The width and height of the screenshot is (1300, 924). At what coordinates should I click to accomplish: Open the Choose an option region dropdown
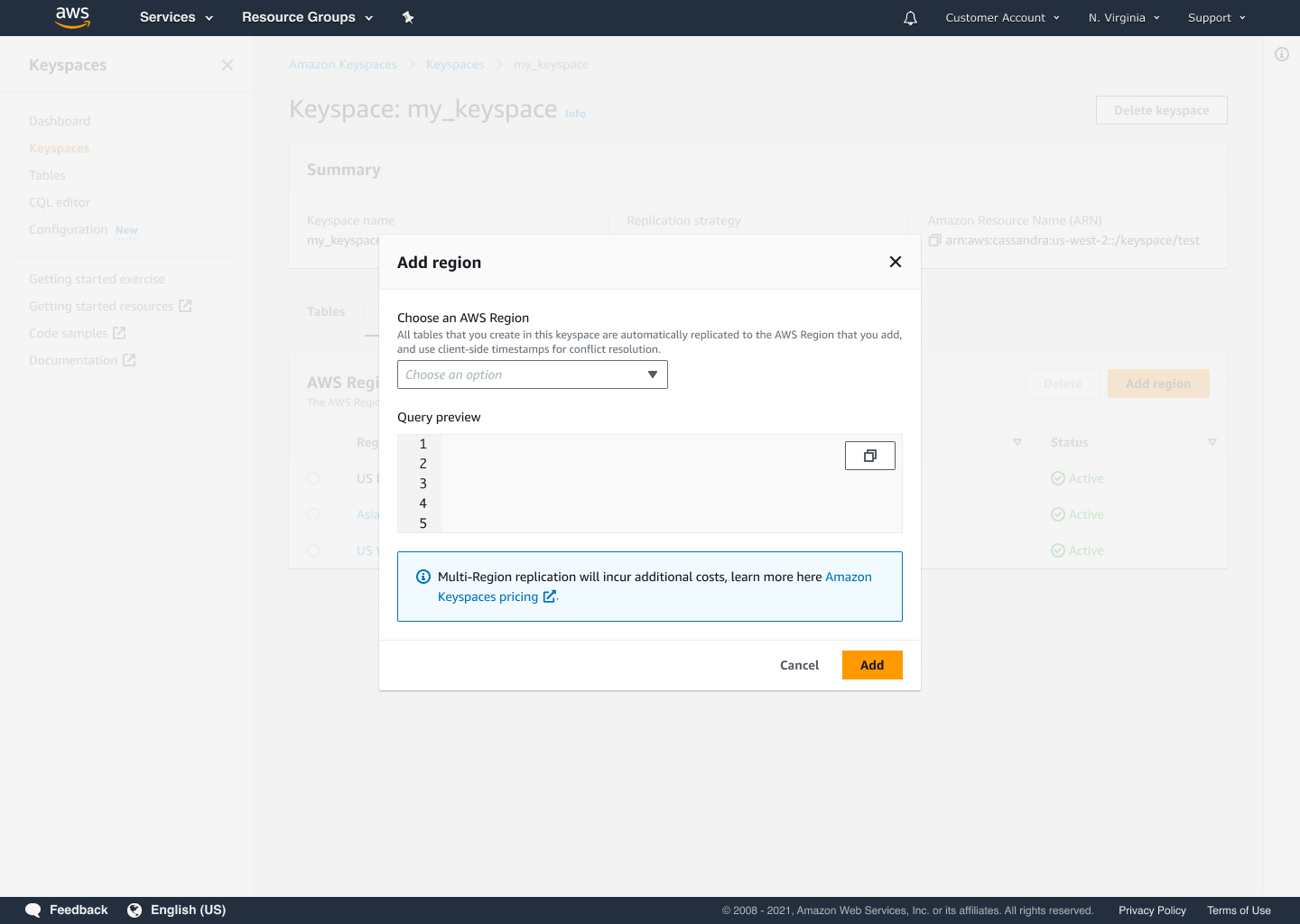(532, 374)
